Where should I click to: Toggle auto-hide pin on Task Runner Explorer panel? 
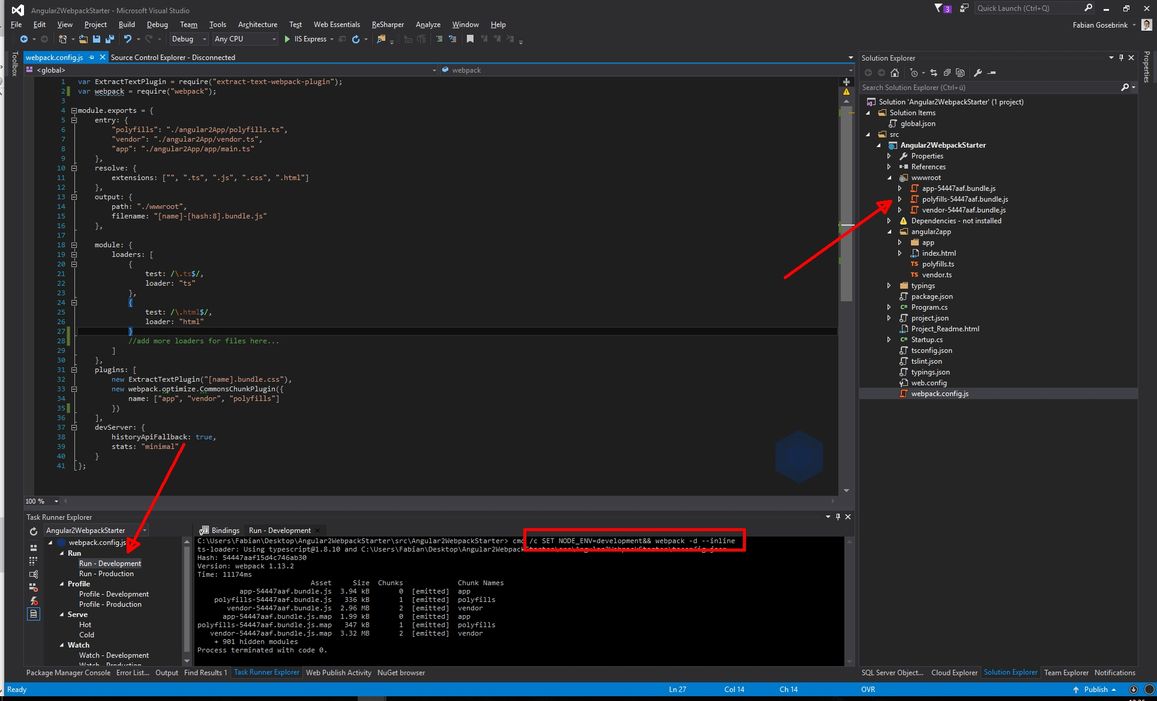point(837,517)
